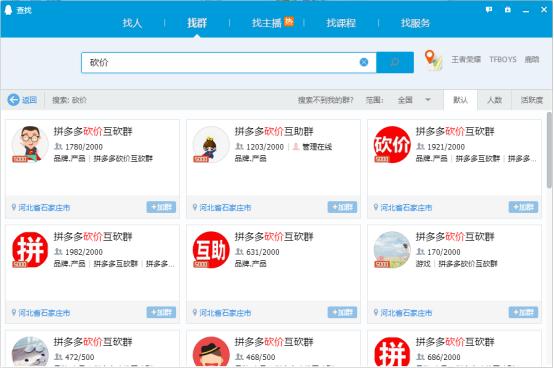Viewport: 554px width, 369px height.
Task: Click 河北省石家庄市 under the 1203/2000 group
Action: [x=225, y=207]
